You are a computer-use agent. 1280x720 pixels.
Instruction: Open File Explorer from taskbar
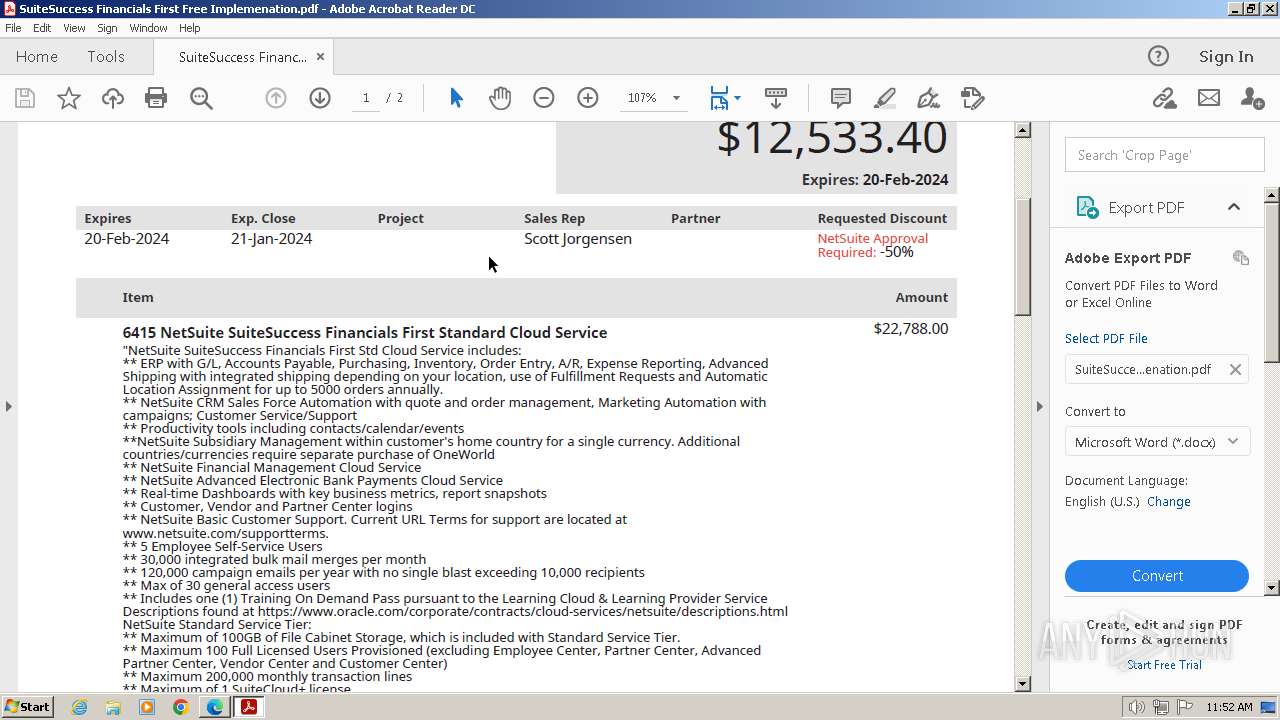coord(113,707)
